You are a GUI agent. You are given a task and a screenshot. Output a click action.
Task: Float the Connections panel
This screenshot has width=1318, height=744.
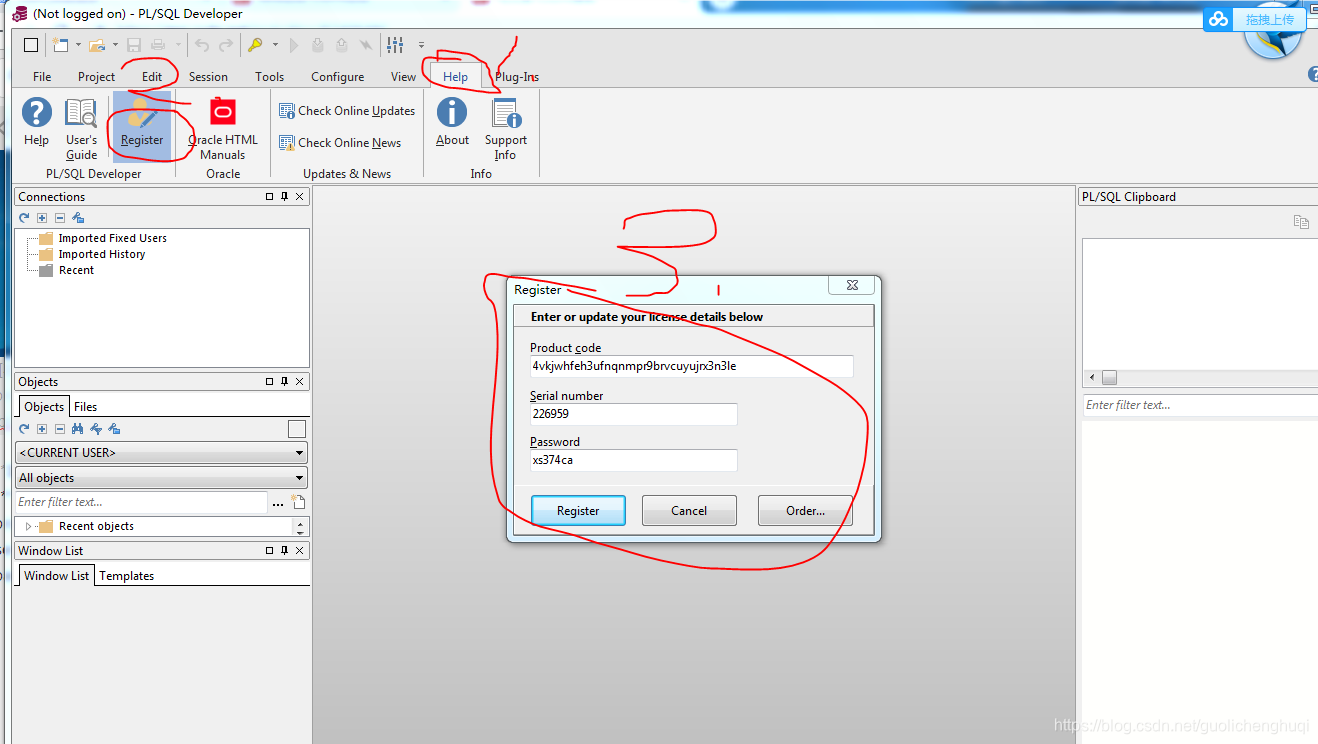click(x=269, y=197)
